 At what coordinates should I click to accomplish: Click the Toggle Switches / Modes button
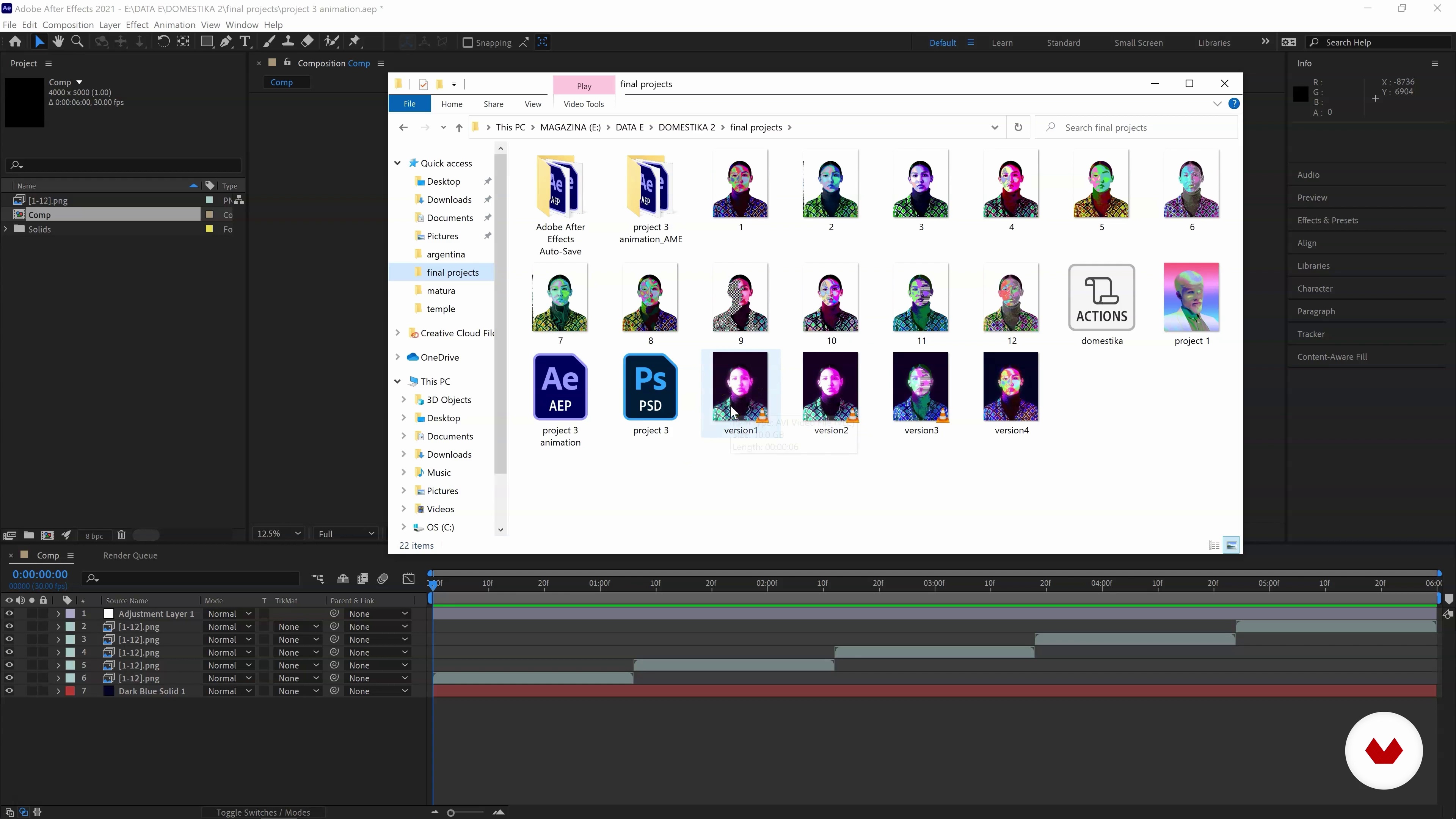tap(263, 812)
